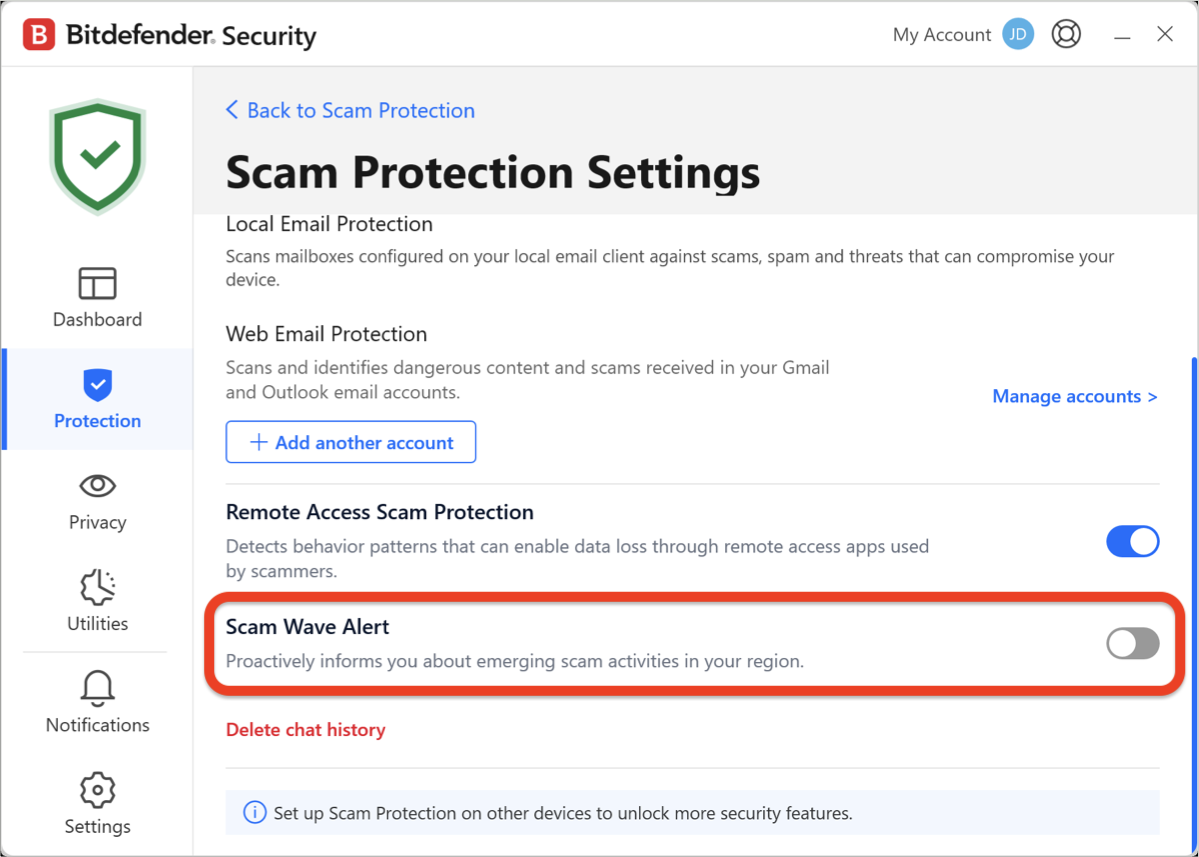1199x857 pixels.
Task: Select the Protection shield icon
Action: coord(97,384)
